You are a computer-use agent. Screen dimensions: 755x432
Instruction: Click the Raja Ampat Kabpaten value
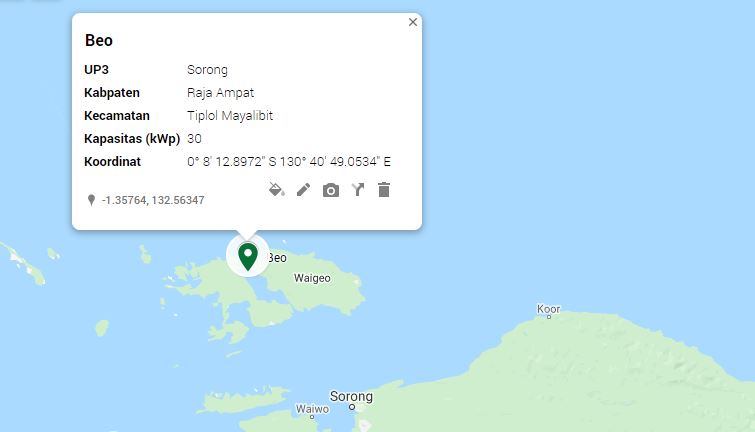click(x=220, y=92)
